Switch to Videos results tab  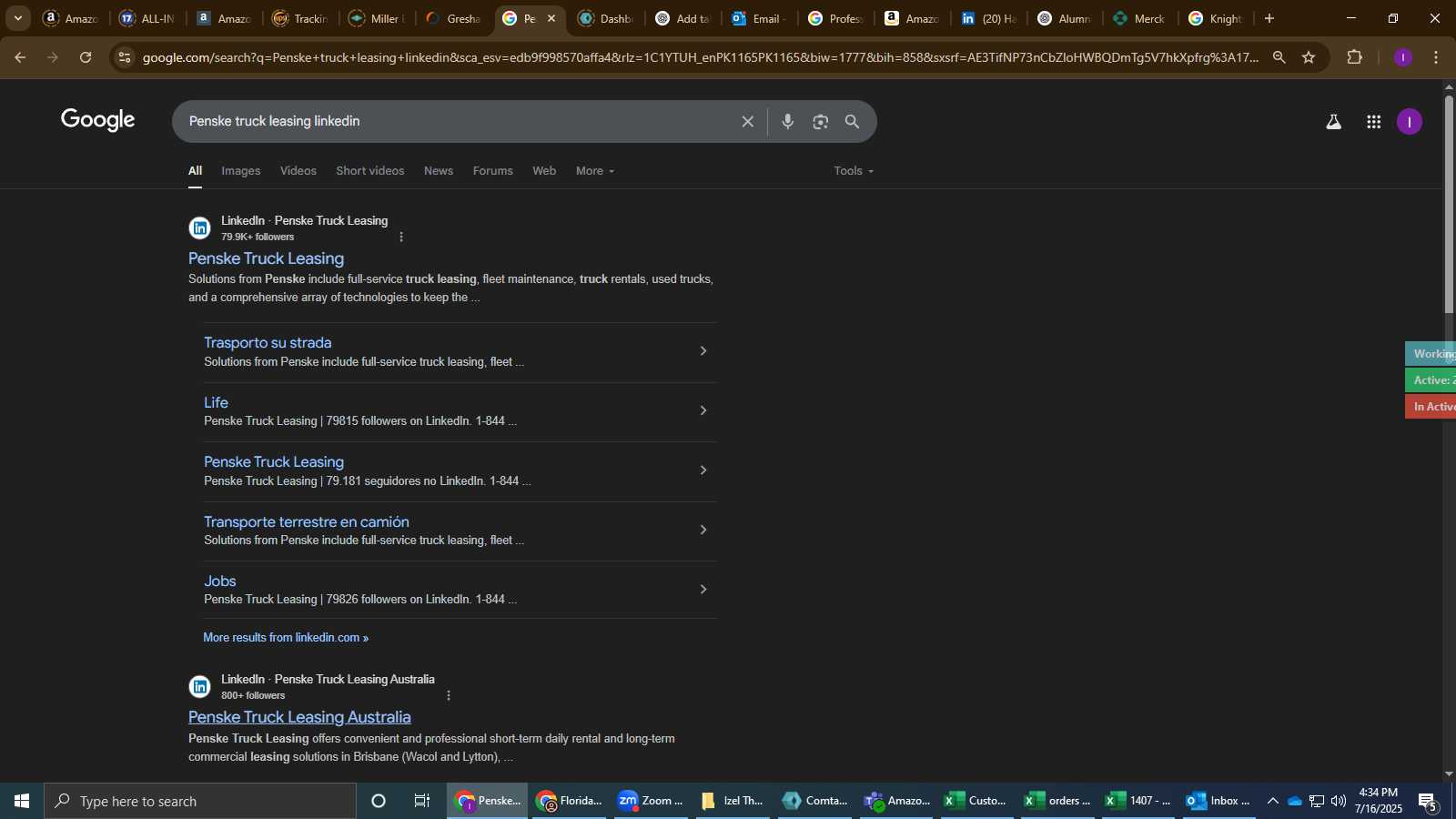(x=298, y=171)
